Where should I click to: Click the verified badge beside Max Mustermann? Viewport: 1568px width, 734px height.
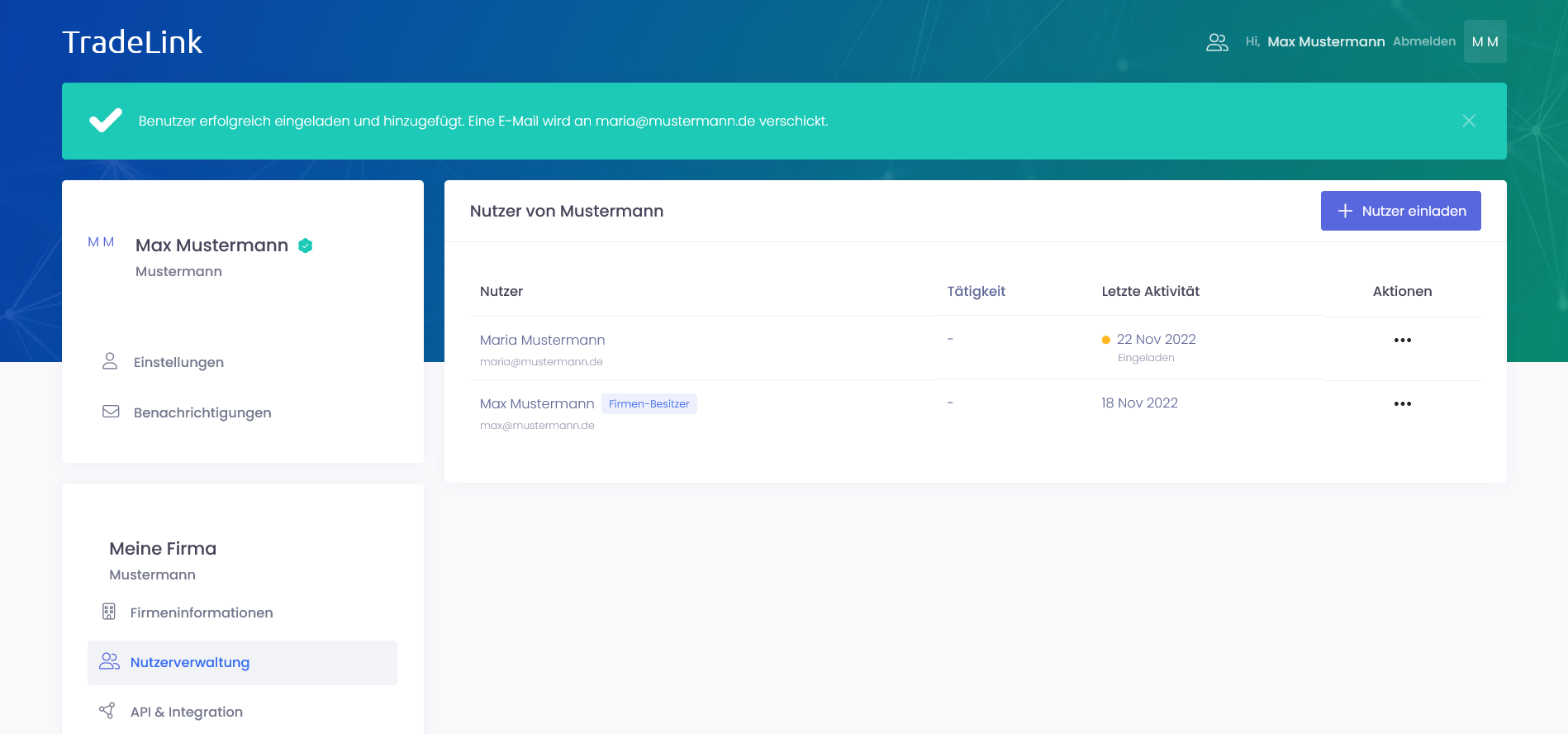tap(306, 245)
